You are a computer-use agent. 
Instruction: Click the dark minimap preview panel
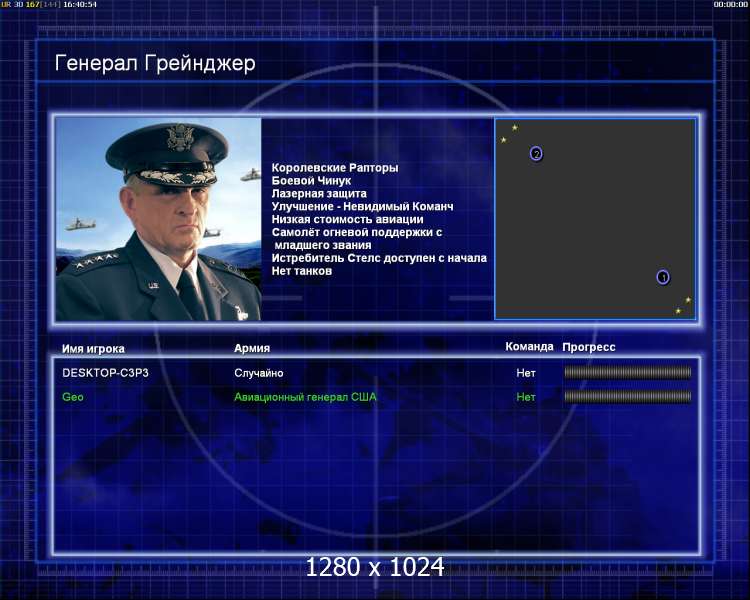point(595,219)
